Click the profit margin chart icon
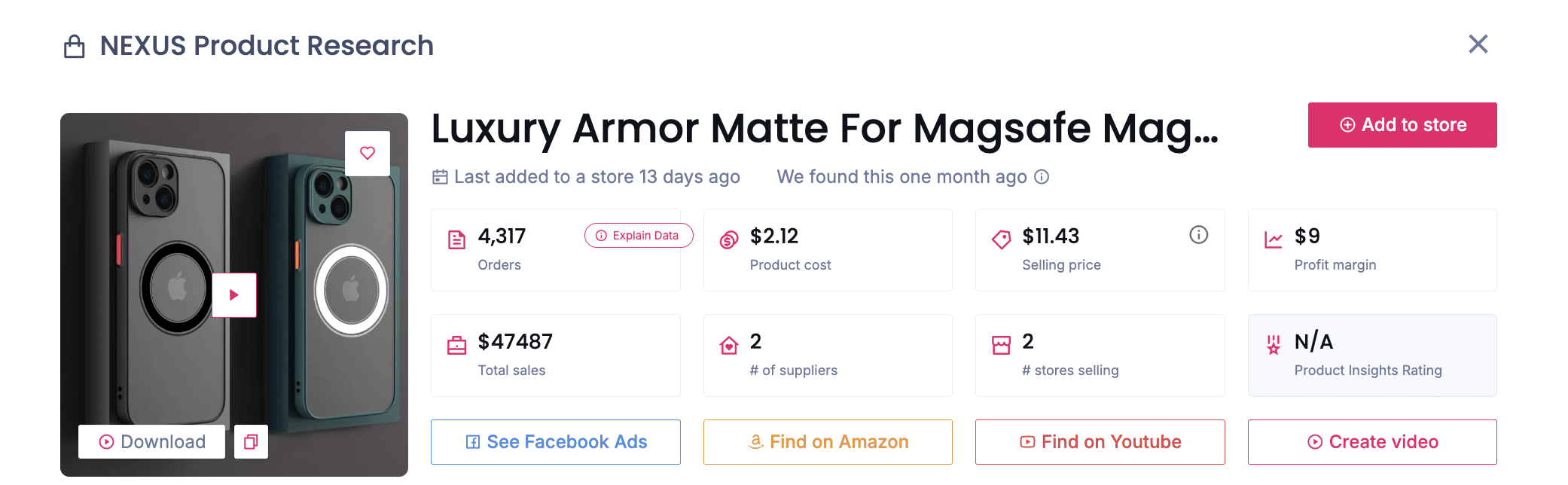Screen dimensions: 1568x485 pyautogui.click(x=1274, y=240)
